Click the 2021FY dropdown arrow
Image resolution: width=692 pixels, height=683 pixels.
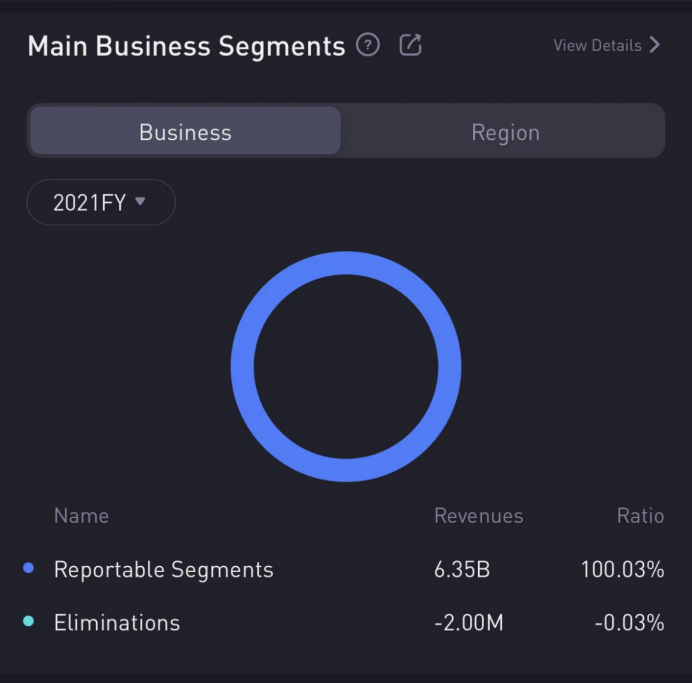click(140, 201)
